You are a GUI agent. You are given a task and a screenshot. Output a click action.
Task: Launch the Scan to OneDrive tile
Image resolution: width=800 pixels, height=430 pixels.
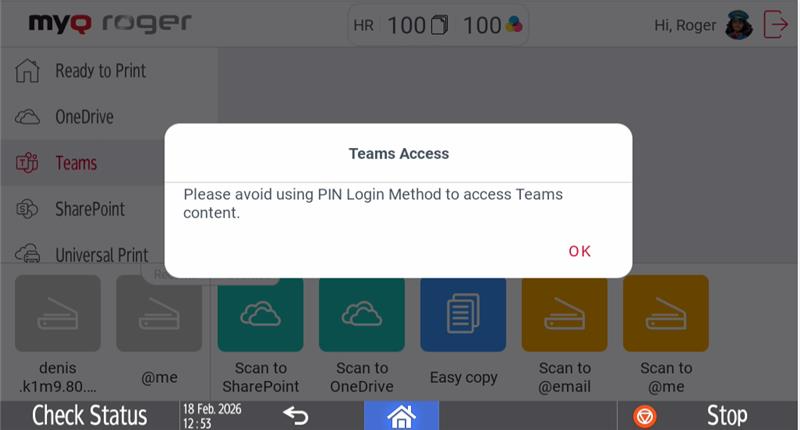click(x=362, y=314)
